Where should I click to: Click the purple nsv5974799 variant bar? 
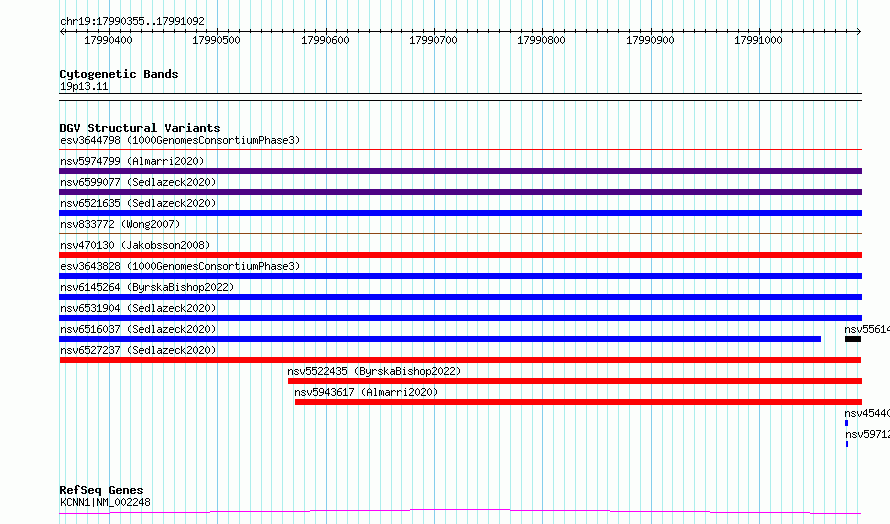click(460, 171)
